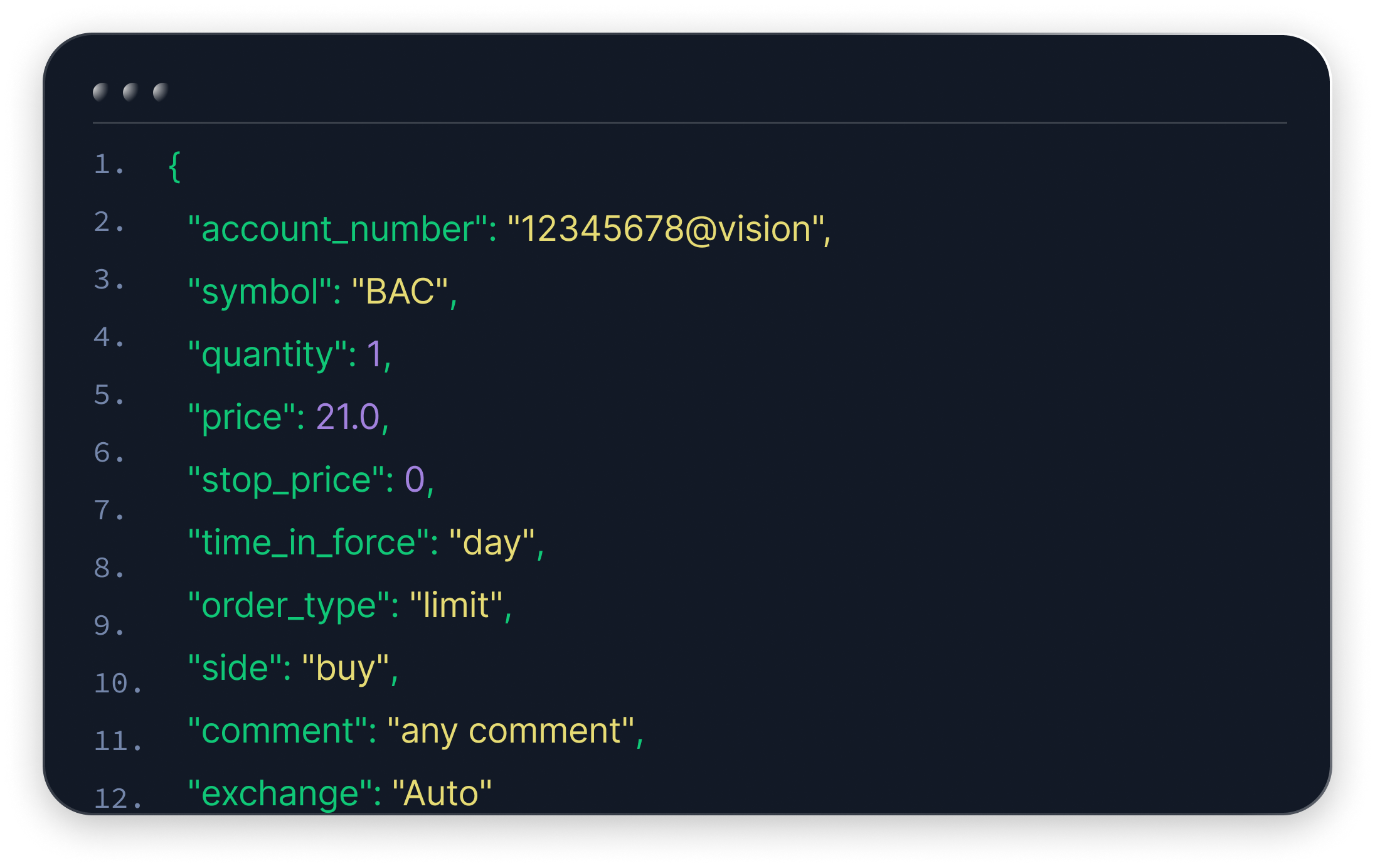Select the "Auto" exchange value
This screenshot has height=868, width=1375.
442,794
